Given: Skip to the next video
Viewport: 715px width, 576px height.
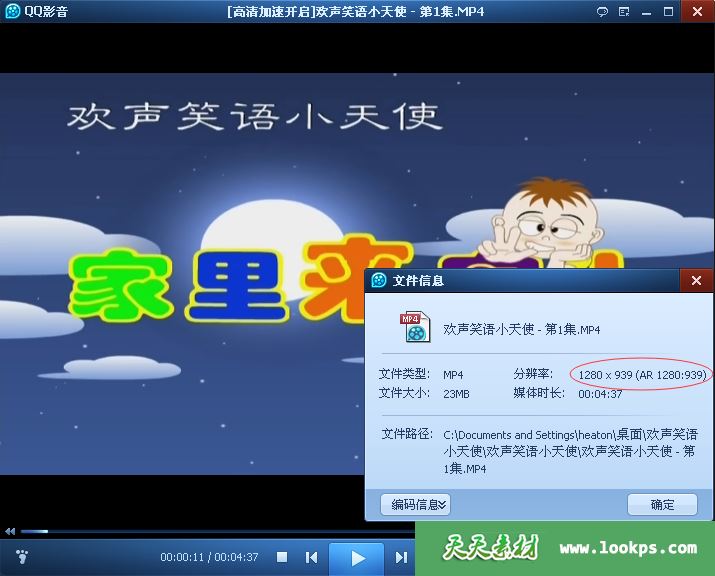Looking at the screenshot, I should 401,557.
